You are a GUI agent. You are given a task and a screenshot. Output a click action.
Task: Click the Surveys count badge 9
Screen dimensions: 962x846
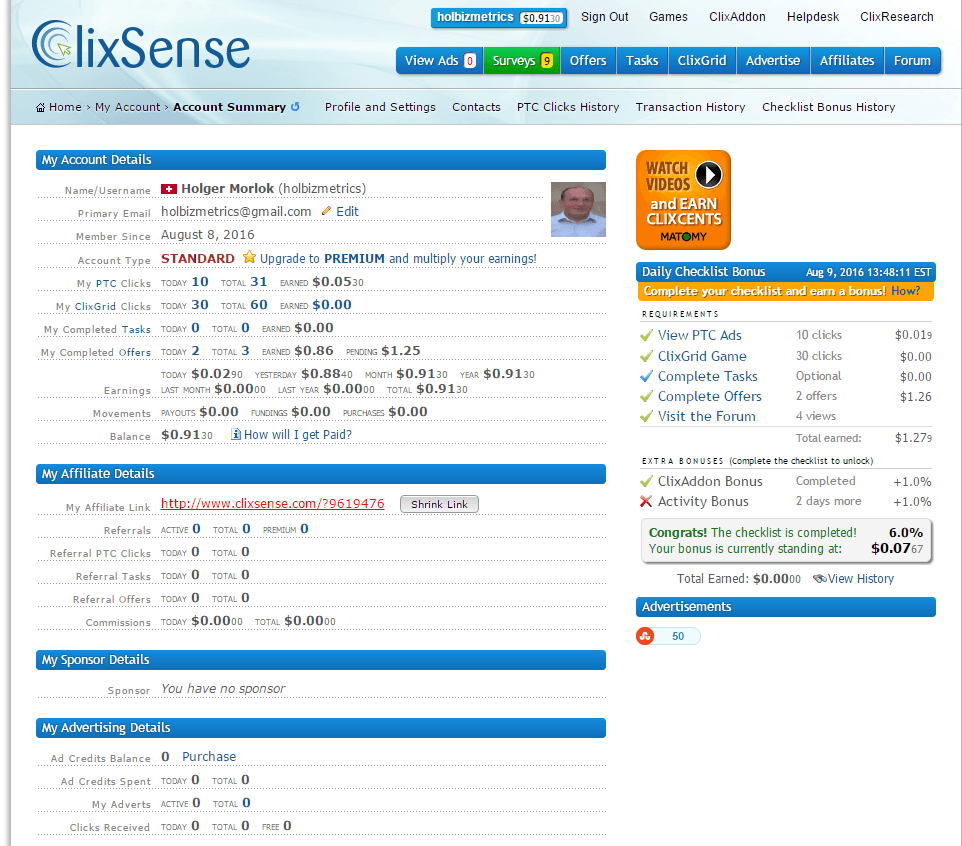(547, 61)
